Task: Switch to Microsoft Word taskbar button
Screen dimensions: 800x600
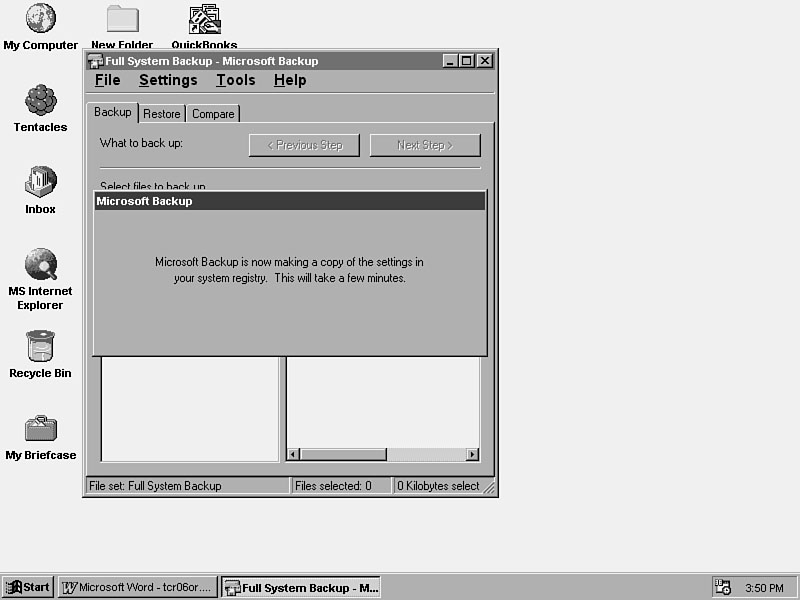Action: [x=137, y=587]
